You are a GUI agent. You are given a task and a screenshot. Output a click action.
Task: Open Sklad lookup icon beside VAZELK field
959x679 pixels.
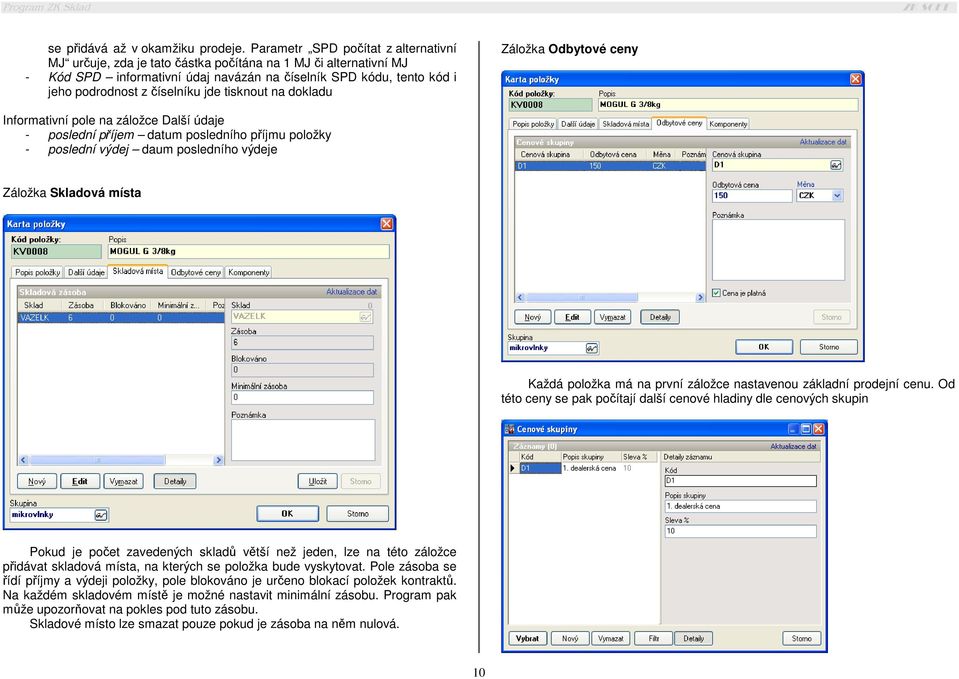pyautogui.click(x=365, y=317)
